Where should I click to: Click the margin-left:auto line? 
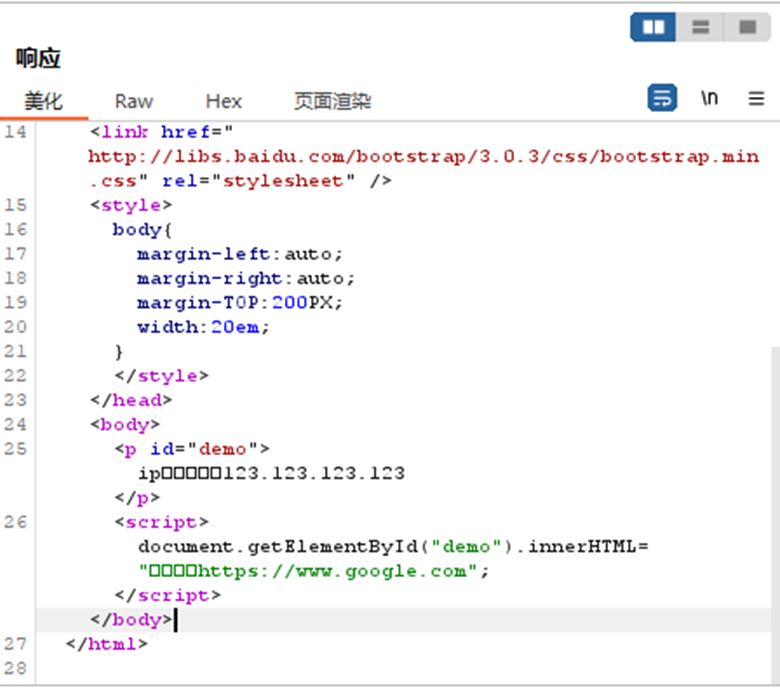[240, 254]
